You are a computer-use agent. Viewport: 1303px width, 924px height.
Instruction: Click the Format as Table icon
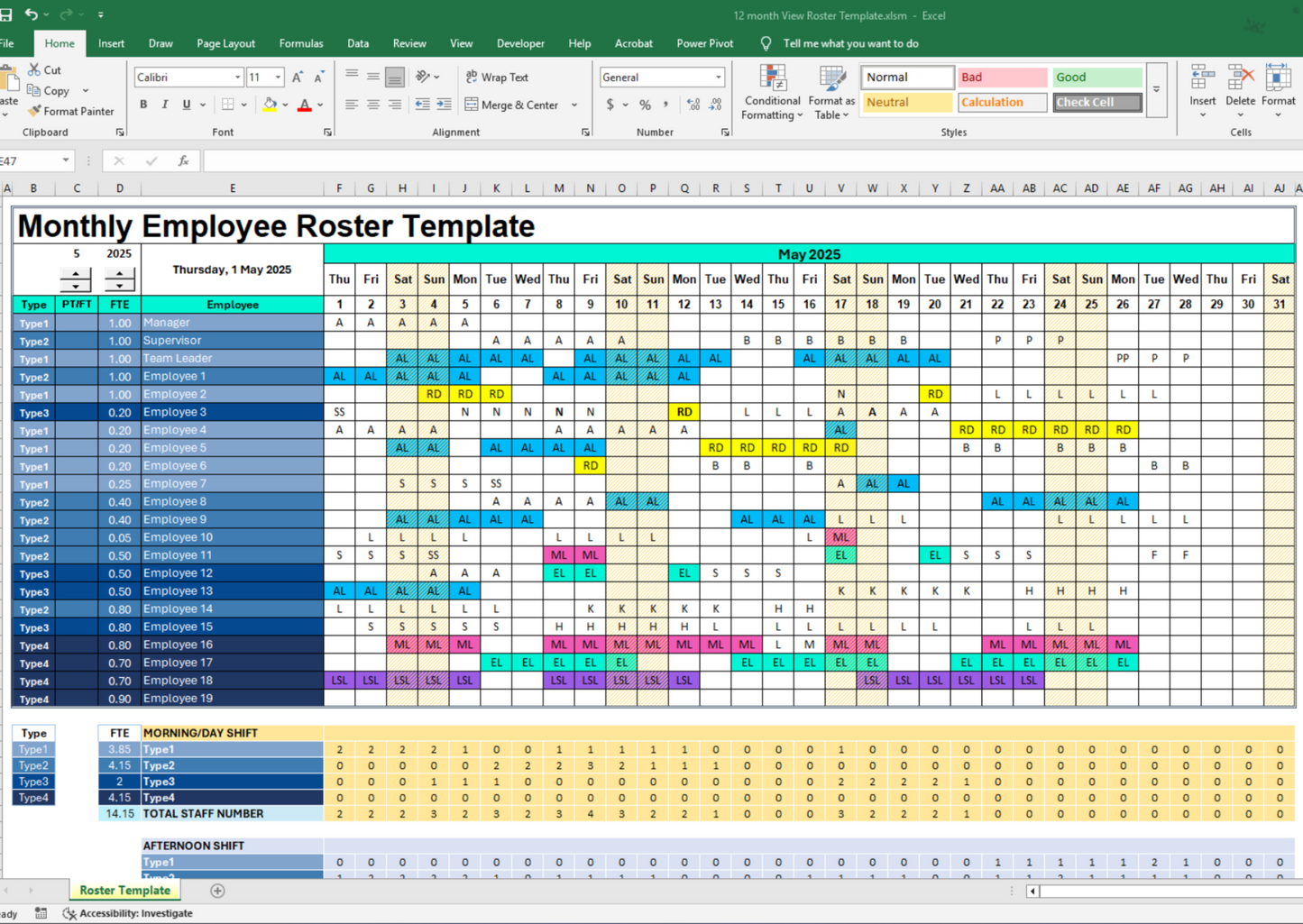pos(830,79)
